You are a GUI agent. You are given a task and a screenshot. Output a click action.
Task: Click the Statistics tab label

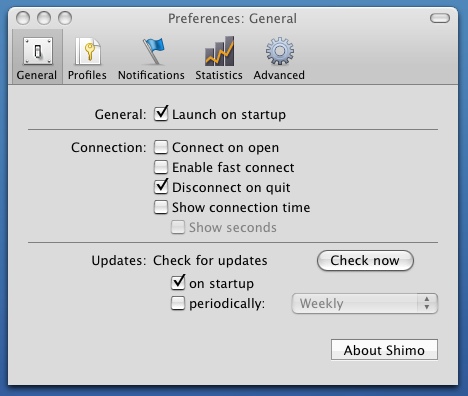(x=219, y=75)
